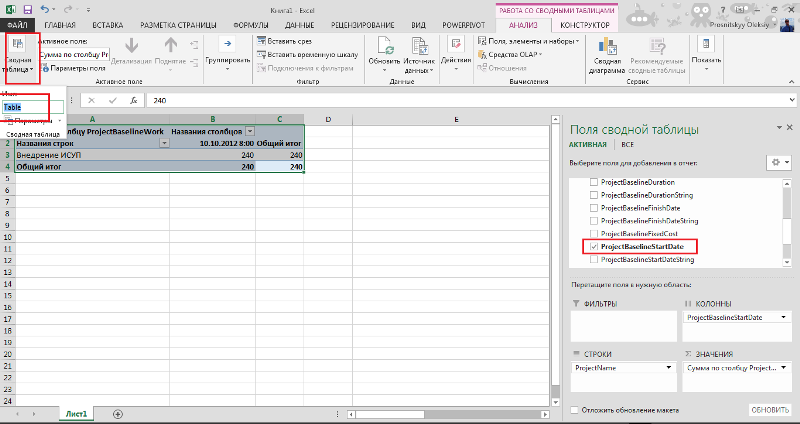This screenshot has width=800, height=424.
Task: Click the confirm checkmark in formula bar
Action: point(113,101)
